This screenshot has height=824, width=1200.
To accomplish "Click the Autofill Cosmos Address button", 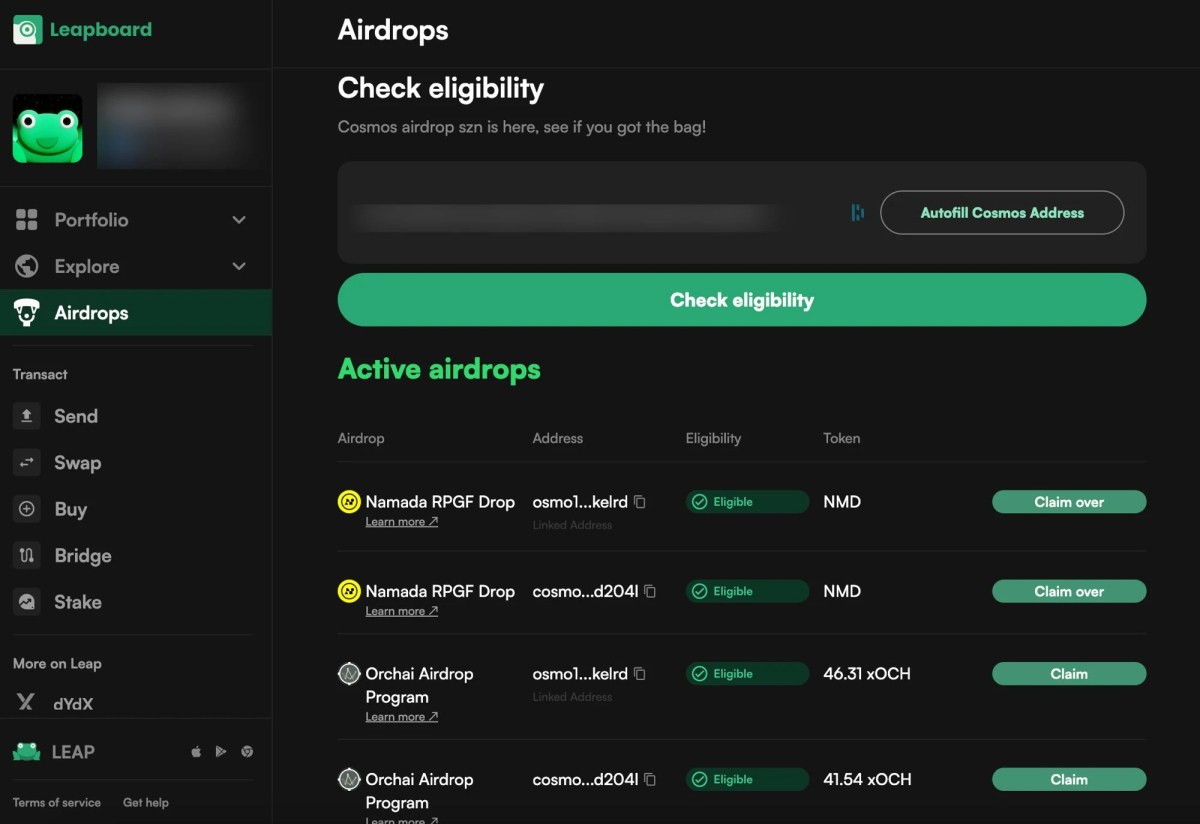I will click(1002, 213).
